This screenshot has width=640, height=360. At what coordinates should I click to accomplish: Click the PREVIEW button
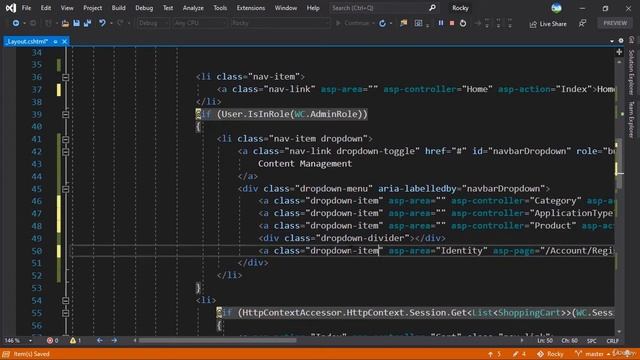pos(615,23)
